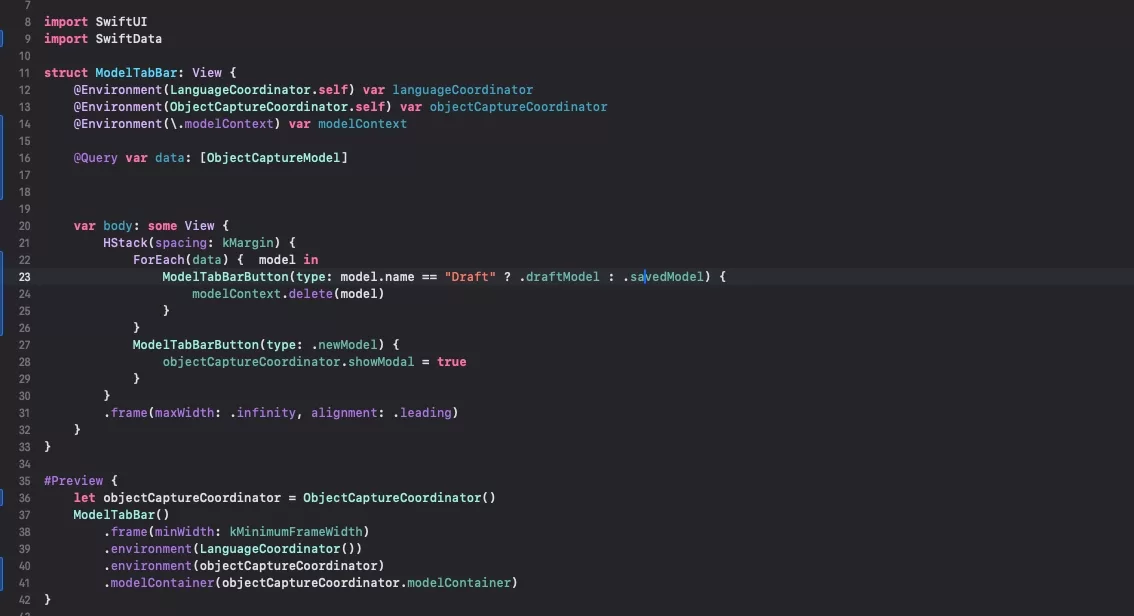Click "LanguageCoordinator()" on line 39

tap(277, 549)
